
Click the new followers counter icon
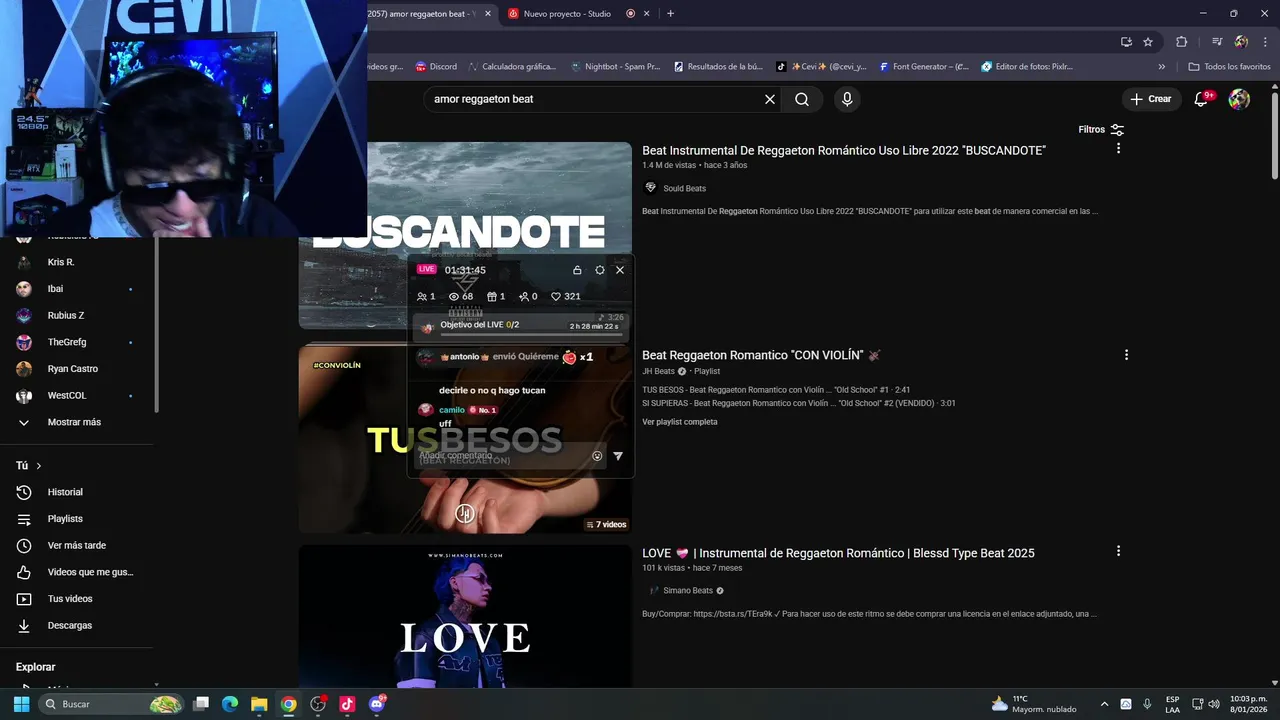click(x=528, y=296)
